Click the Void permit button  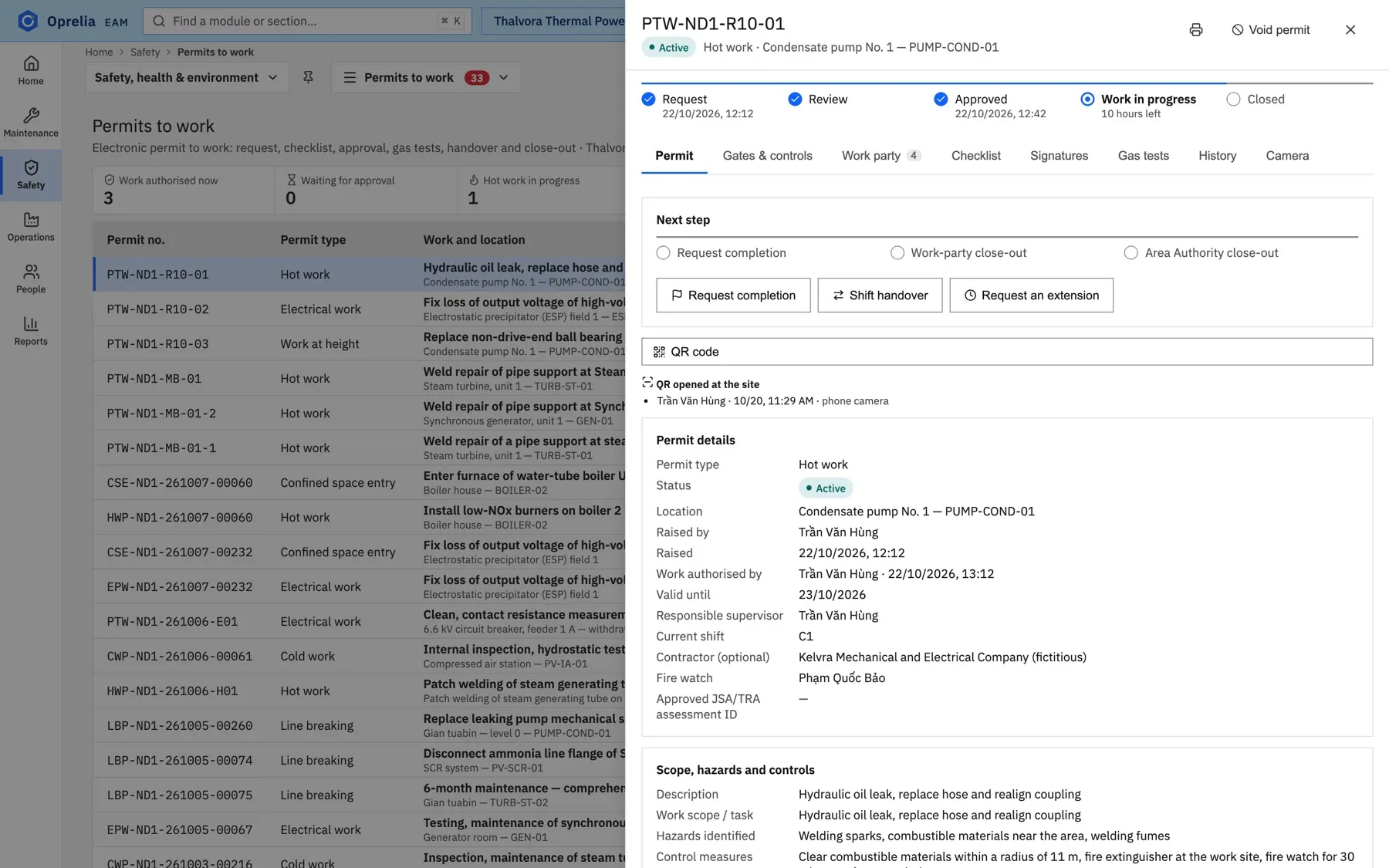coord(1270,29)
